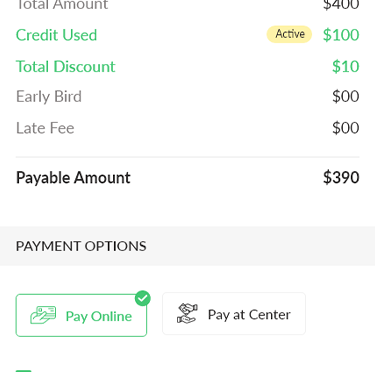Click the Total Amount label
The image size is (375, 372).
[x=62, y=5]
